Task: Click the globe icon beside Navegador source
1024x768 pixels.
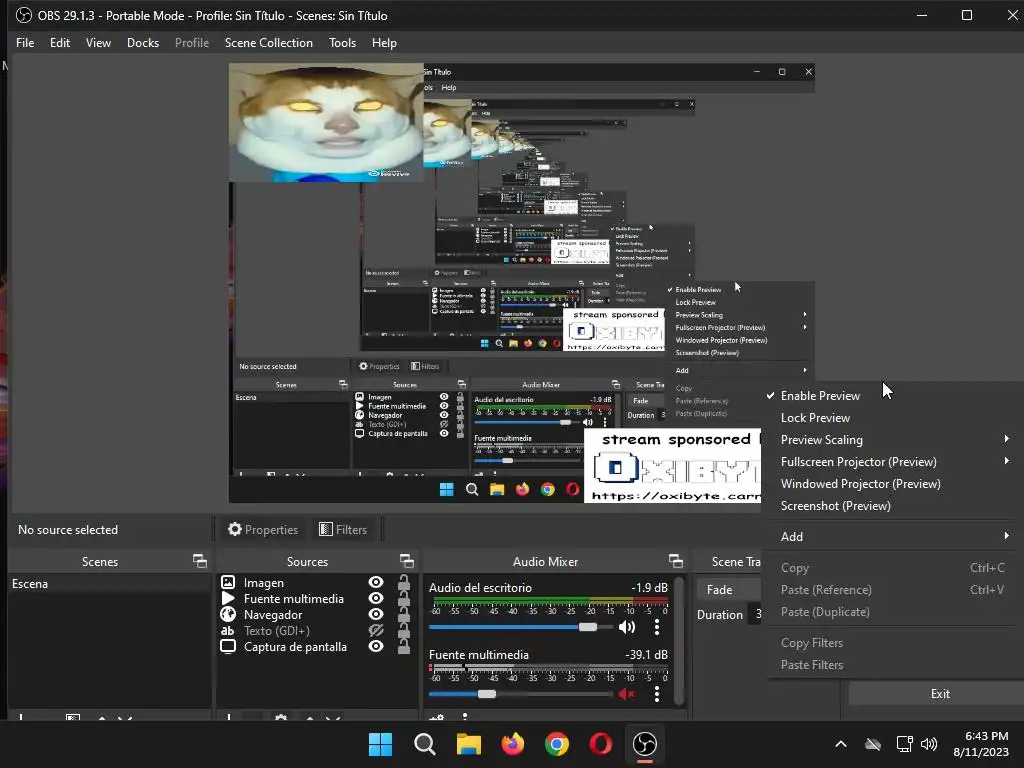Action: (228, 614)
